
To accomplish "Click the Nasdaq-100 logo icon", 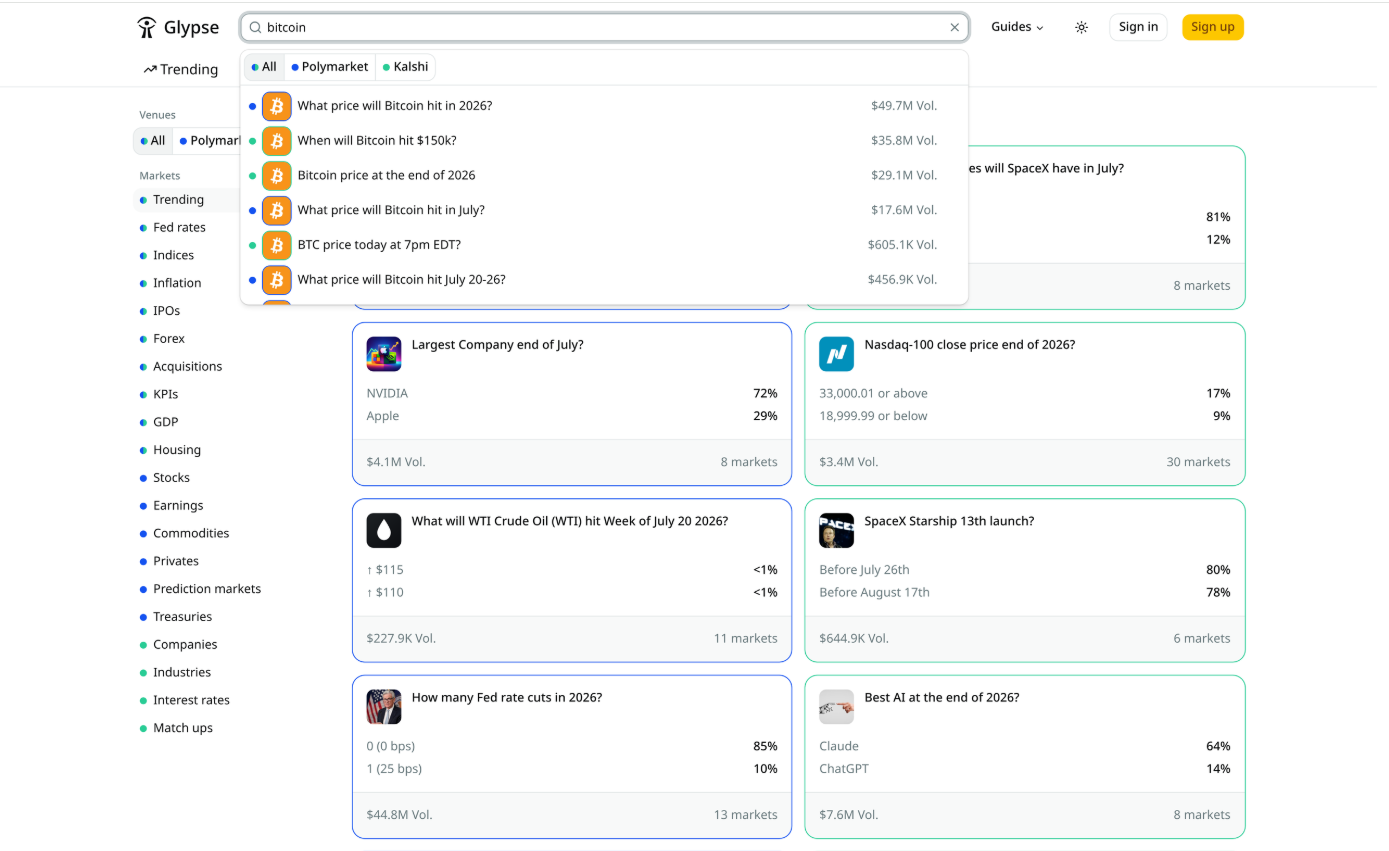I will tap(836, 354).
